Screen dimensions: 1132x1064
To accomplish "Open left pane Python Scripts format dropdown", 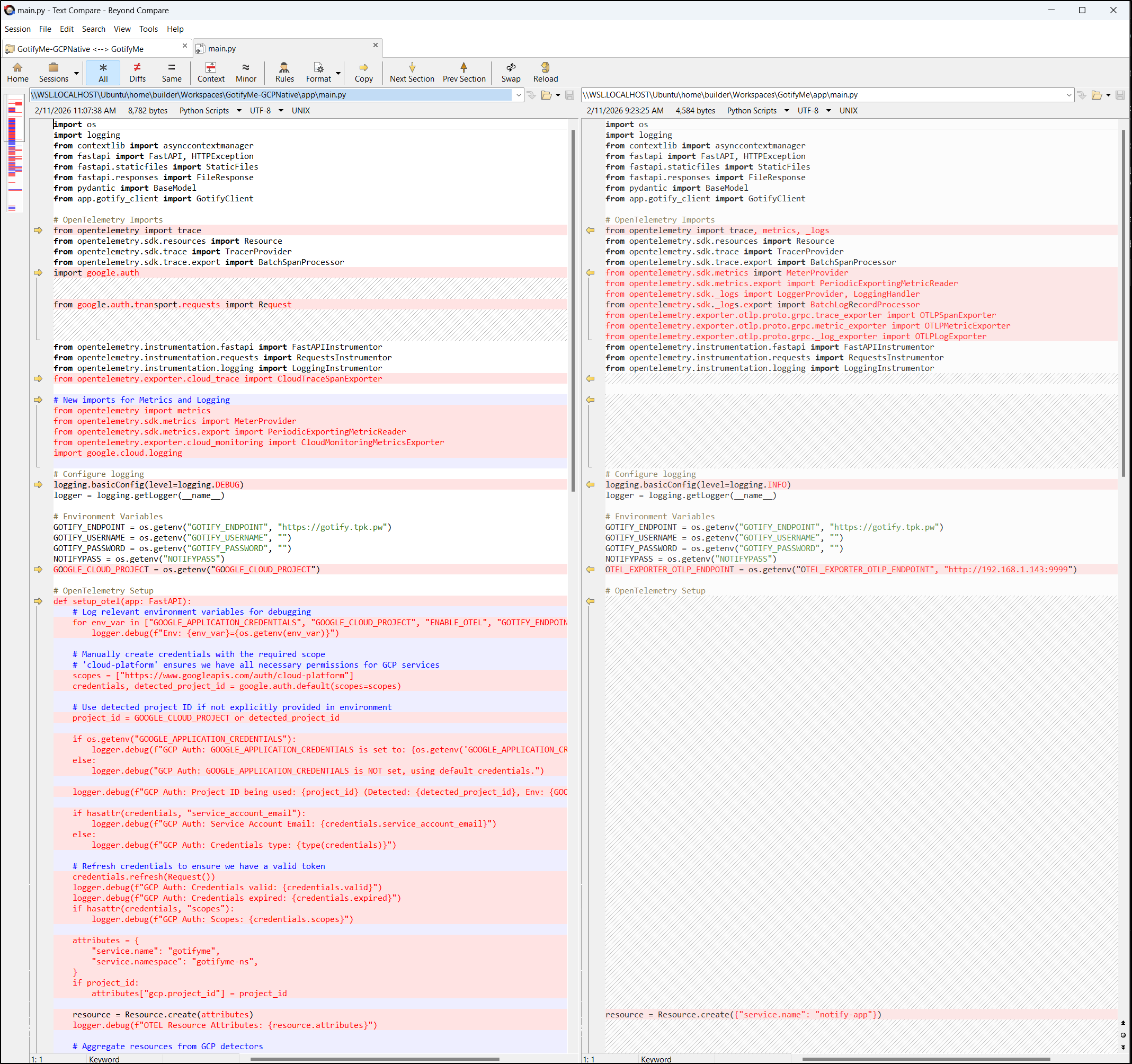I will tap(238, 111).
